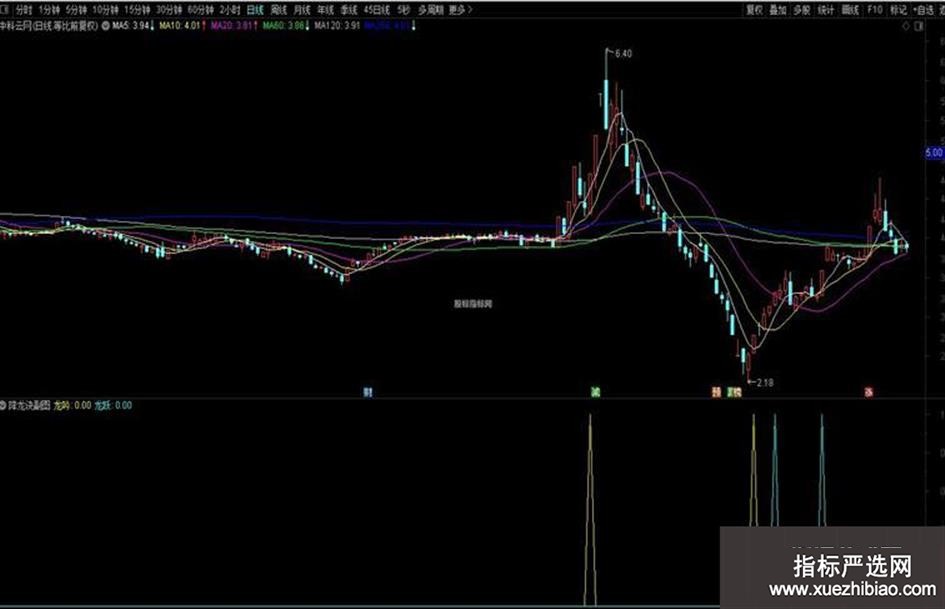The width and height of the screenshot is (945, 609).
Task: Click the blue event marker on timeline
Action: pyautogui.click(x=368, y=393)
